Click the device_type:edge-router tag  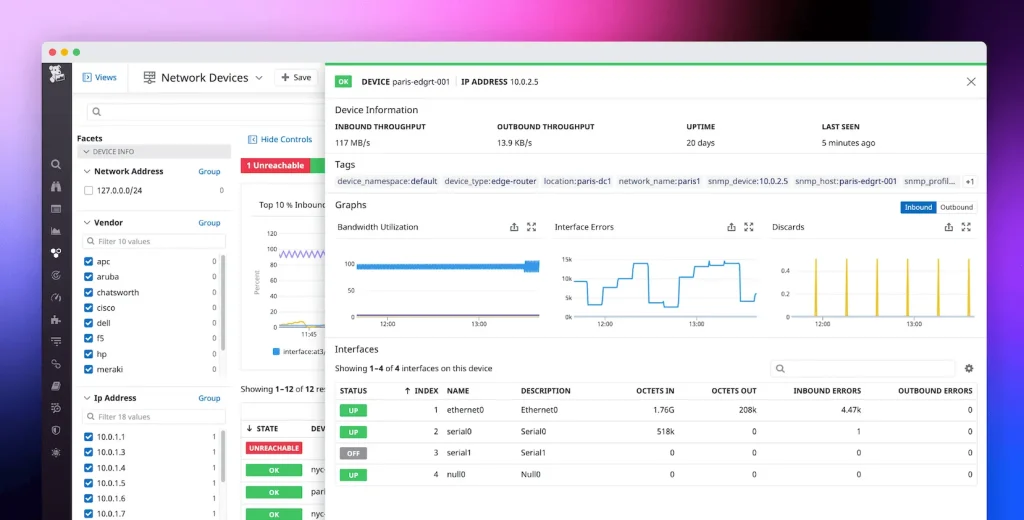tap(490, 182)
